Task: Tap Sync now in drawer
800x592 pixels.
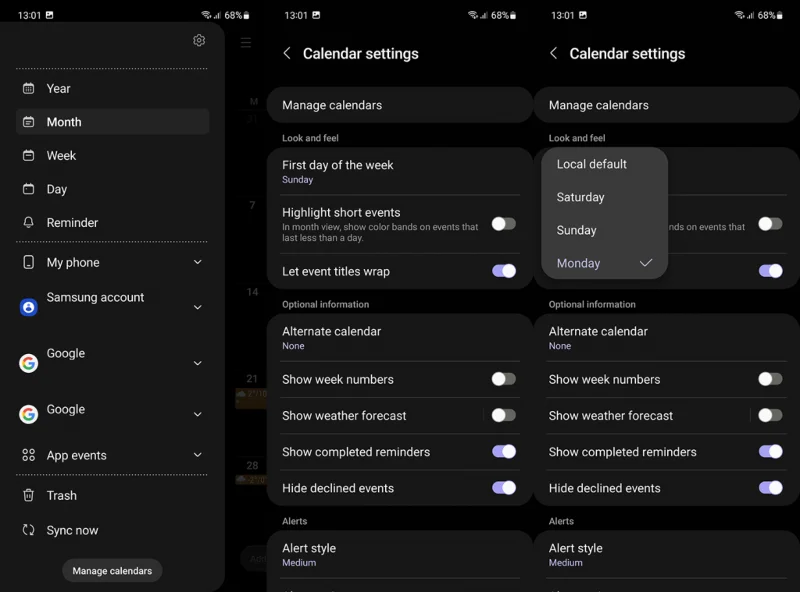Action: click(x=112, y=530)
